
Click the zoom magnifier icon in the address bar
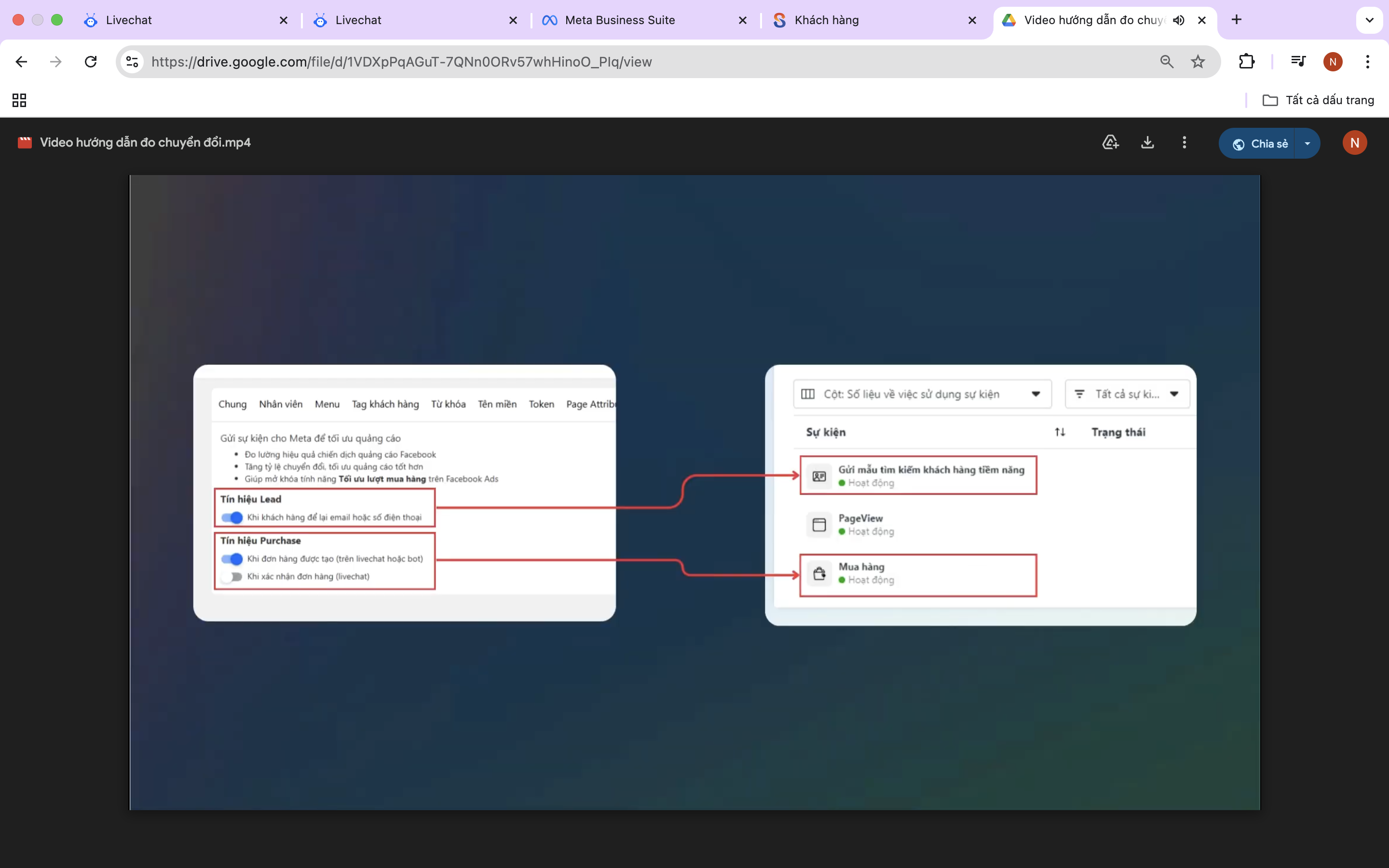coord(1166,61)
